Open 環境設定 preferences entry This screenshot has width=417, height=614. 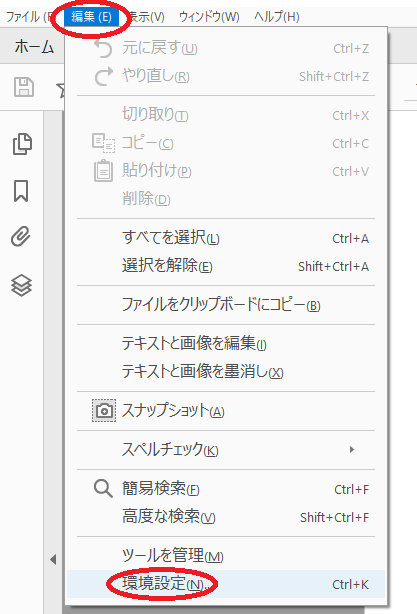[226, 584]
